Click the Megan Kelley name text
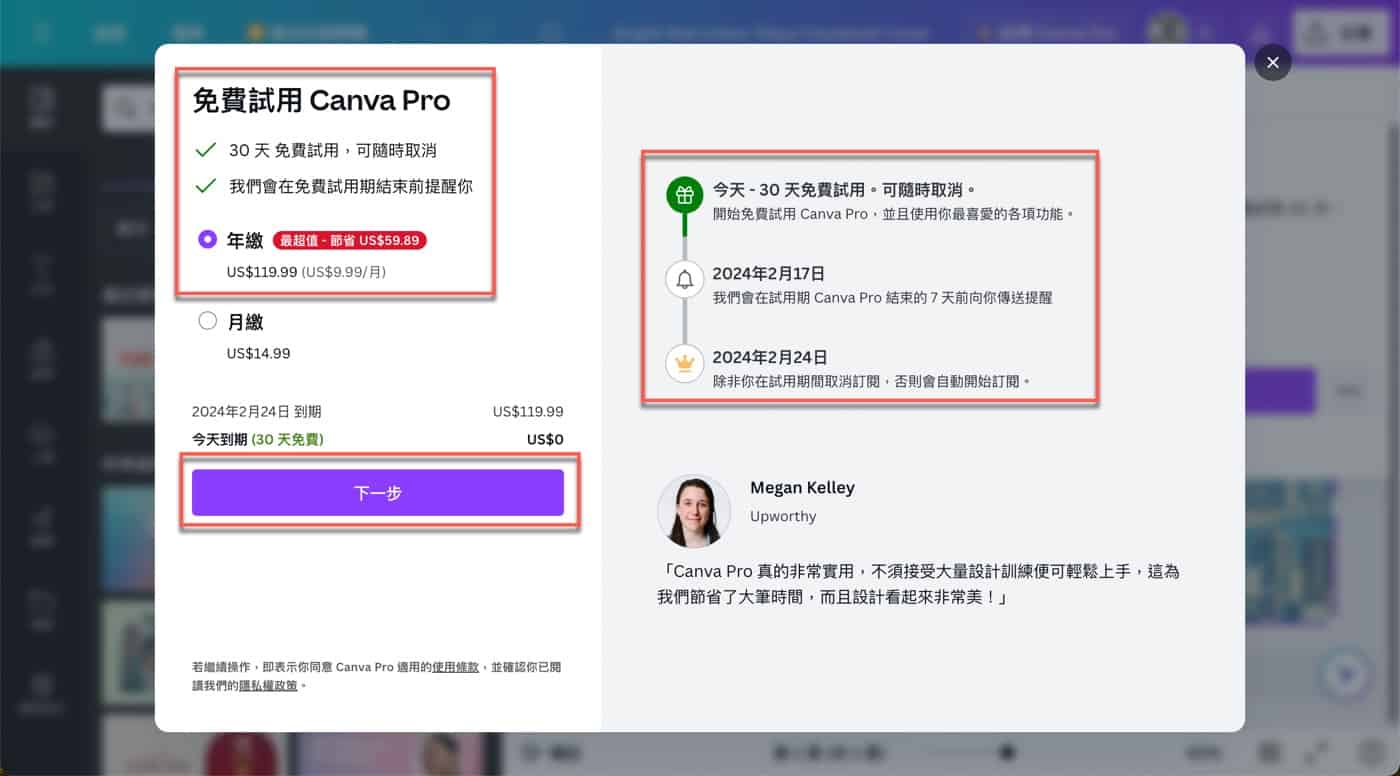 point(802,487)
